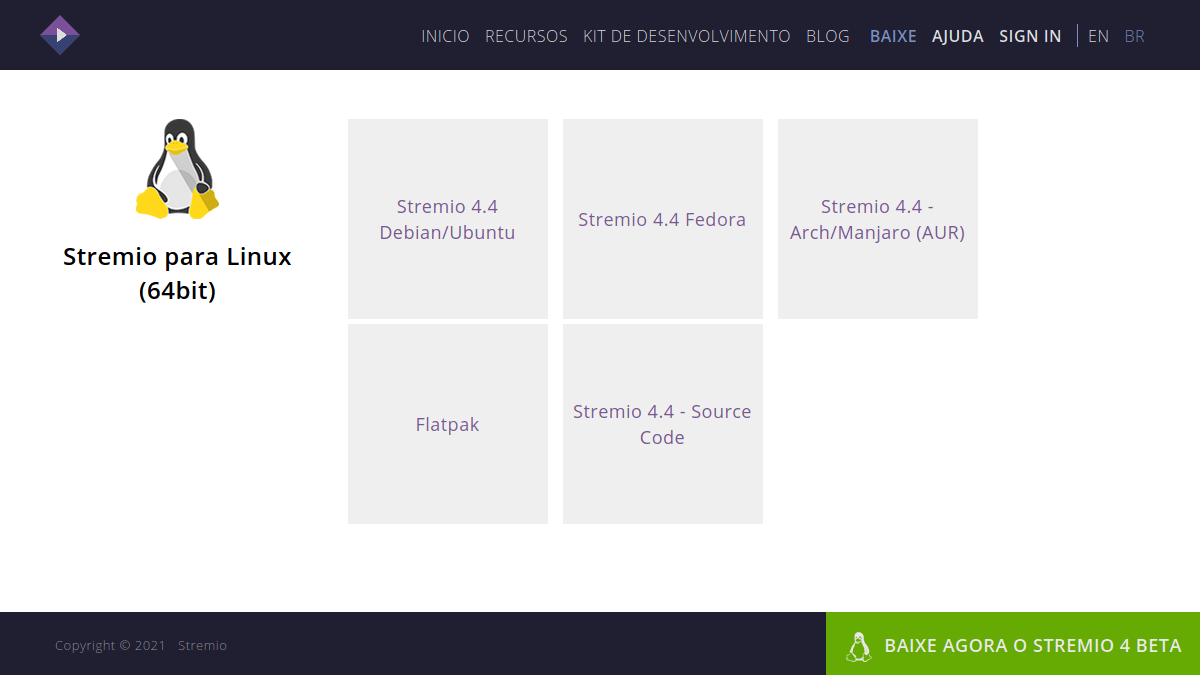
Task: Click the Linux penguin Tux image
Action: click(x=177, y=169)
